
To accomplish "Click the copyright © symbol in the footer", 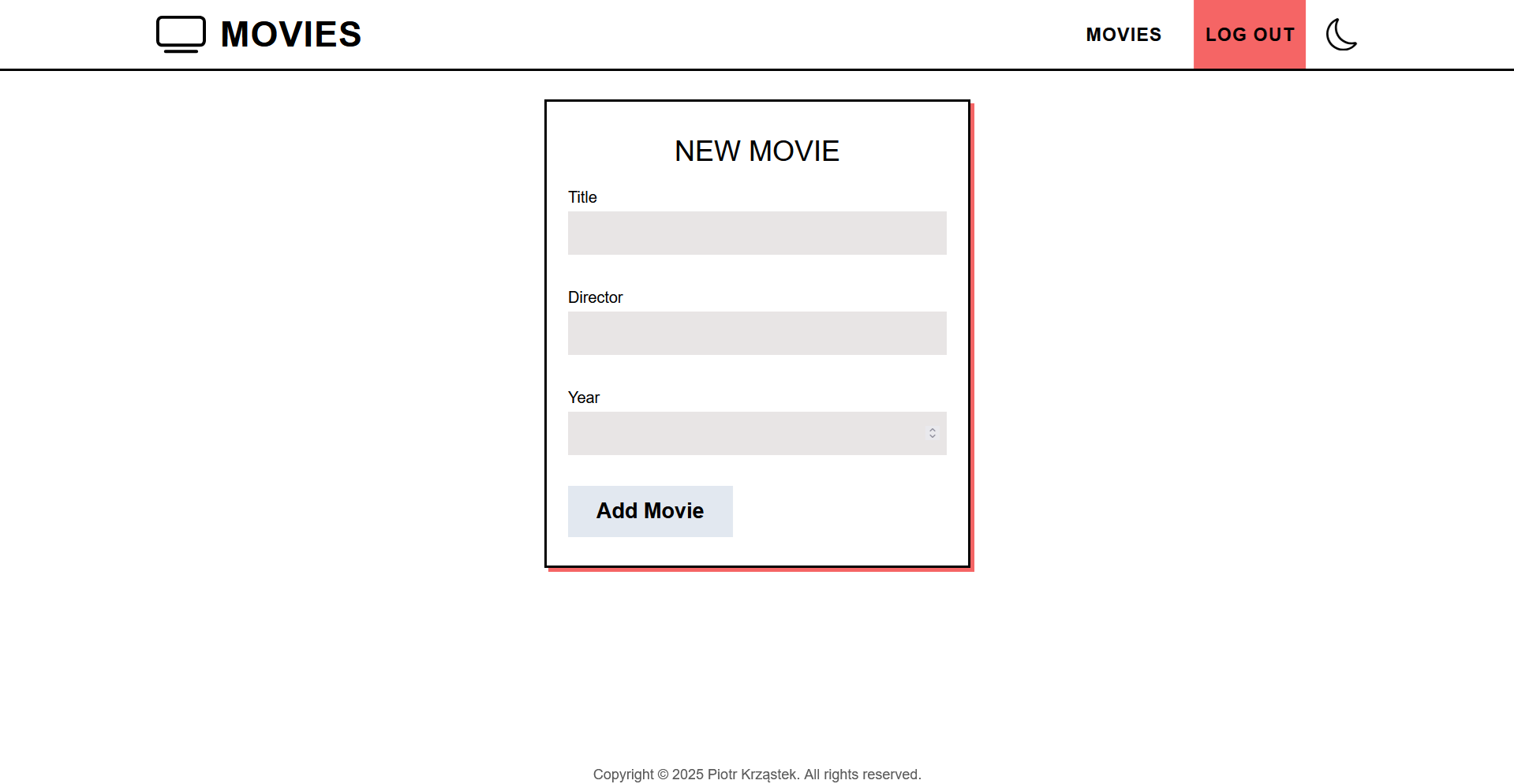I will click(663, 775).
